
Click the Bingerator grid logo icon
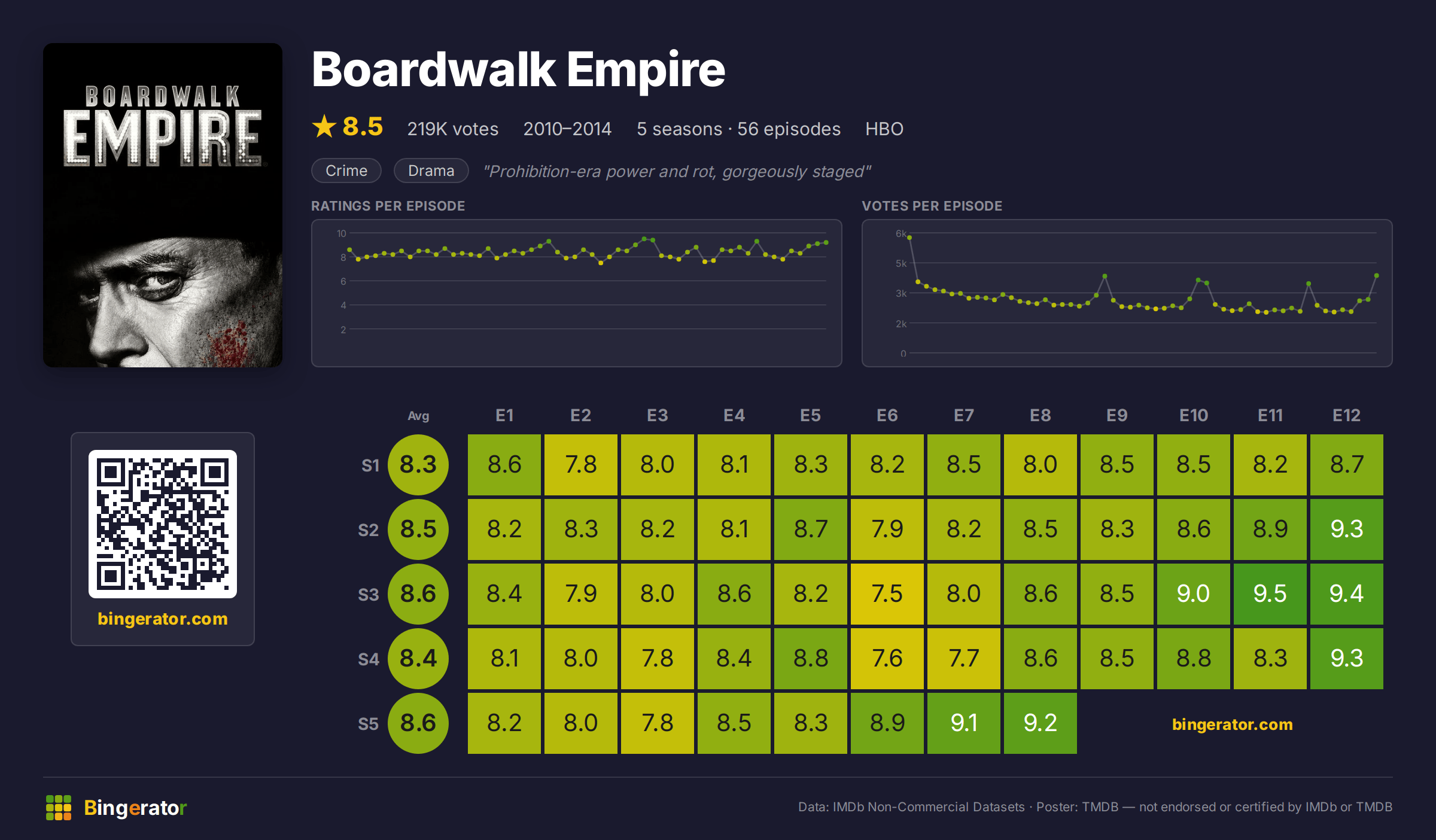(59, 808)
